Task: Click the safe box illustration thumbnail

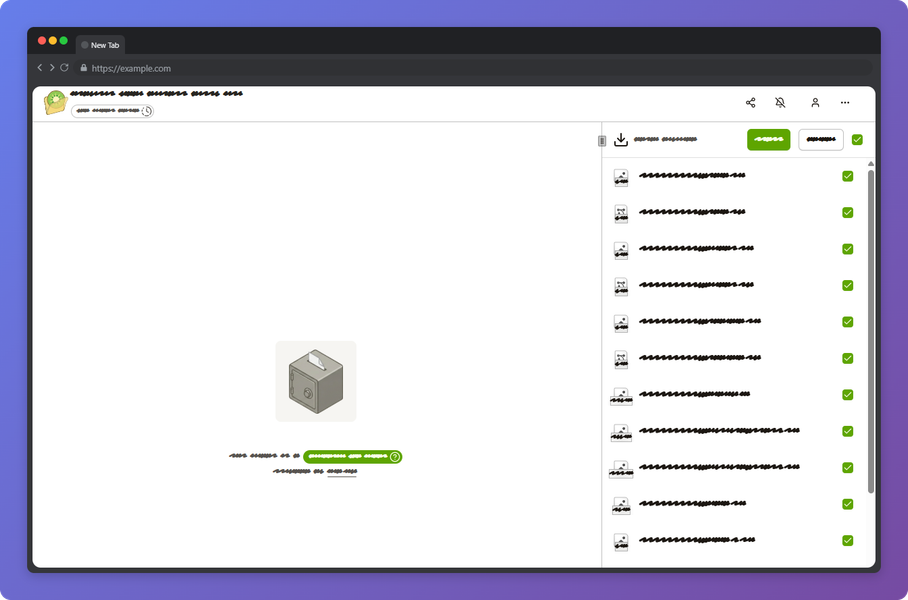Action: [x=316, y=381]
